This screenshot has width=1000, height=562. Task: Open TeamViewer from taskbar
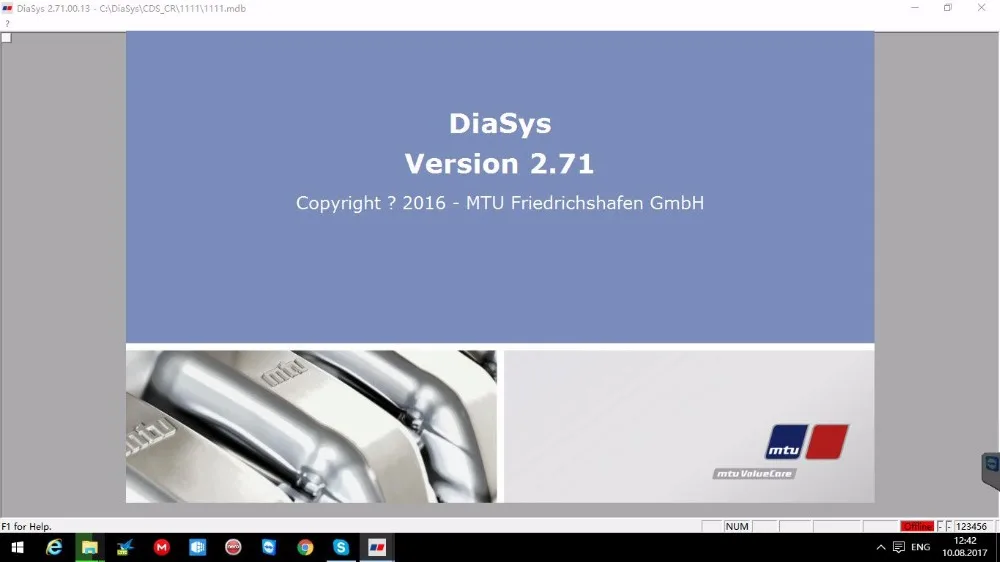point(269,547)
